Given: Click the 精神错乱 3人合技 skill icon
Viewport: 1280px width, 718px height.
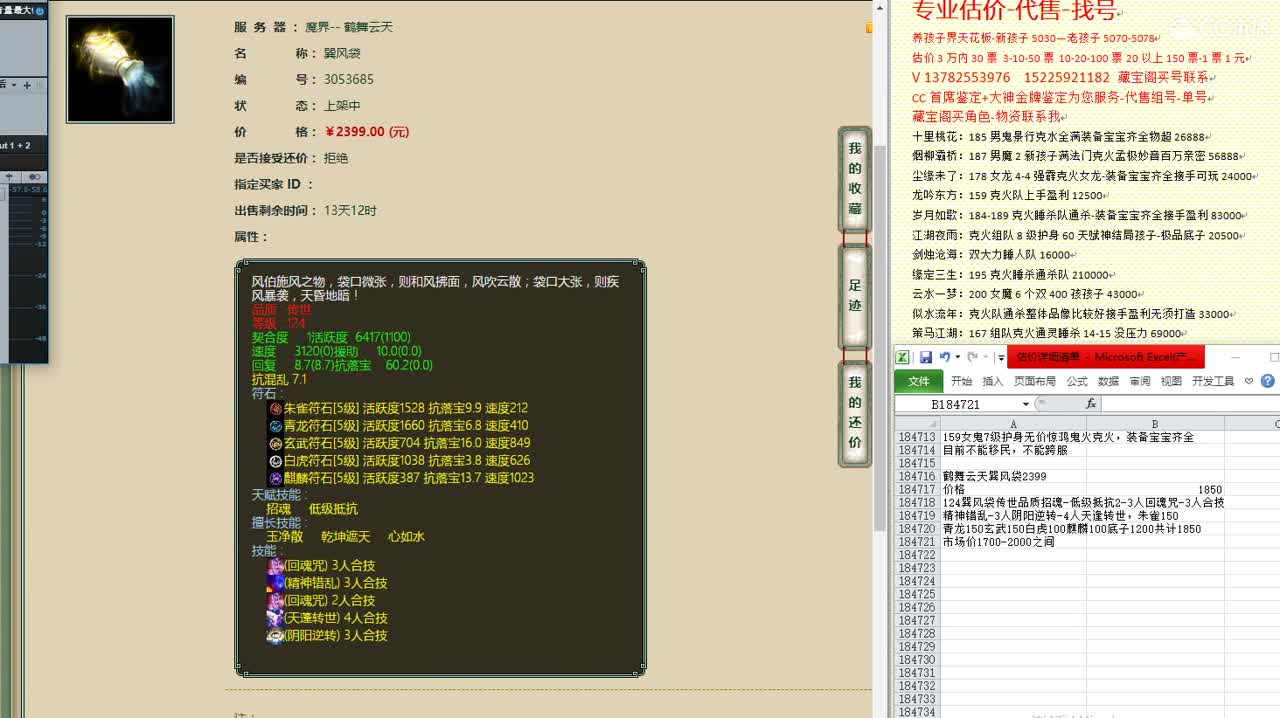Looking at the screenshot, I should point(275,583).
